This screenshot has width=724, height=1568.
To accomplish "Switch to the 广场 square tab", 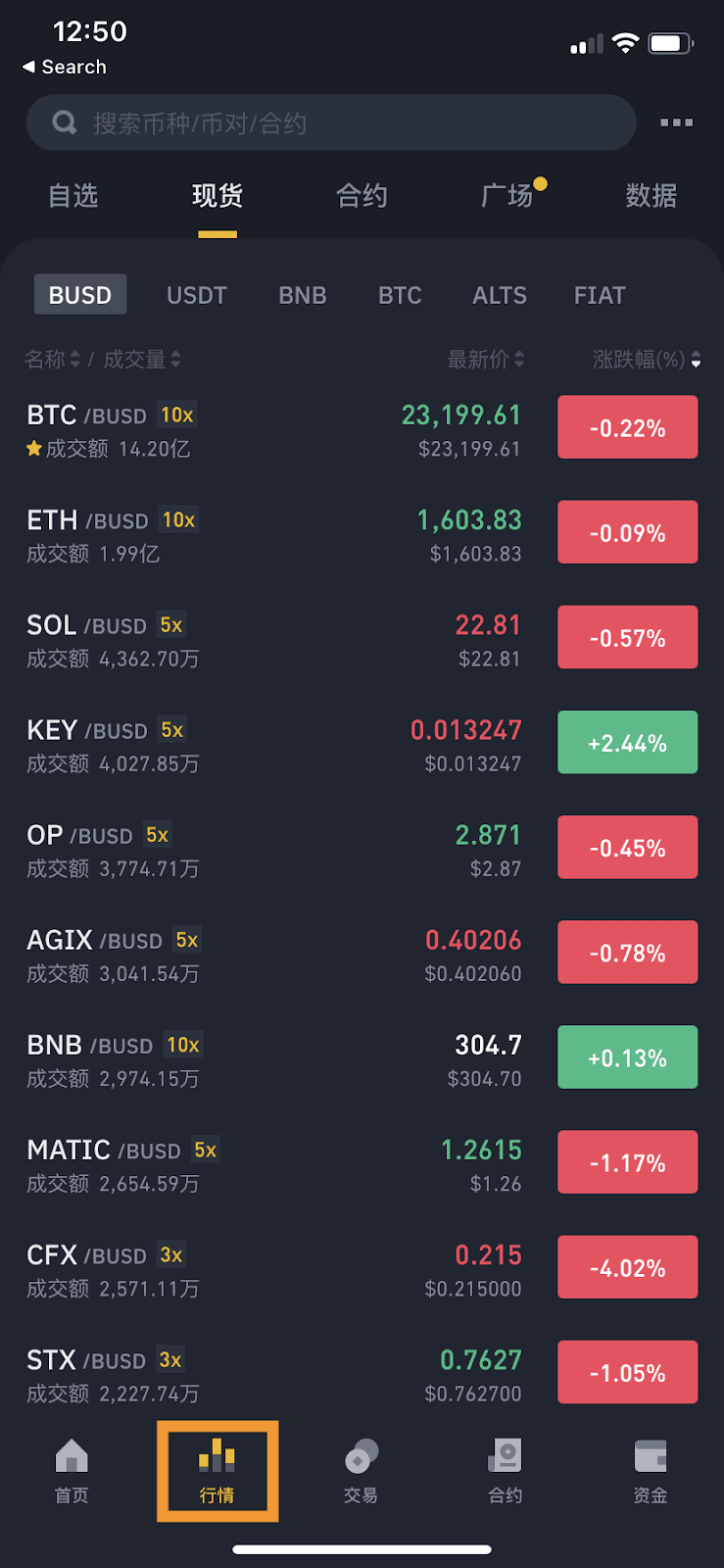I will pos(507,196).
